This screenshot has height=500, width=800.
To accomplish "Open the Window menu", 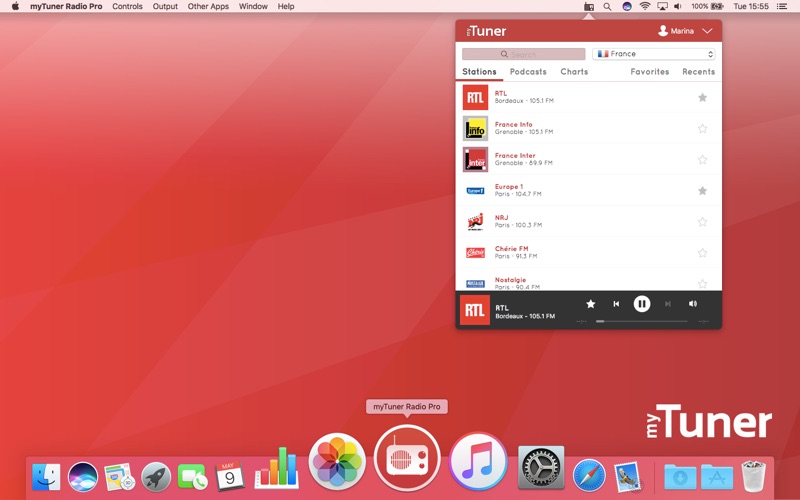I will coord(253,6).
